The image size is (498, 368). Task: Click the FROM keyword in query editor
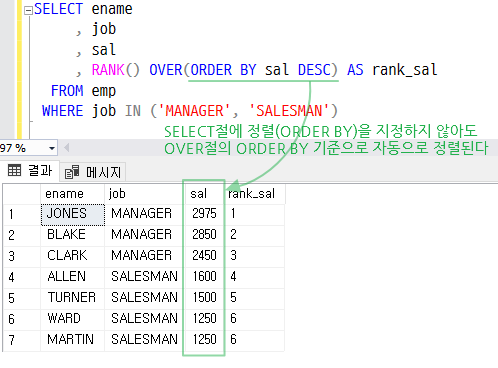pos(67,91)
